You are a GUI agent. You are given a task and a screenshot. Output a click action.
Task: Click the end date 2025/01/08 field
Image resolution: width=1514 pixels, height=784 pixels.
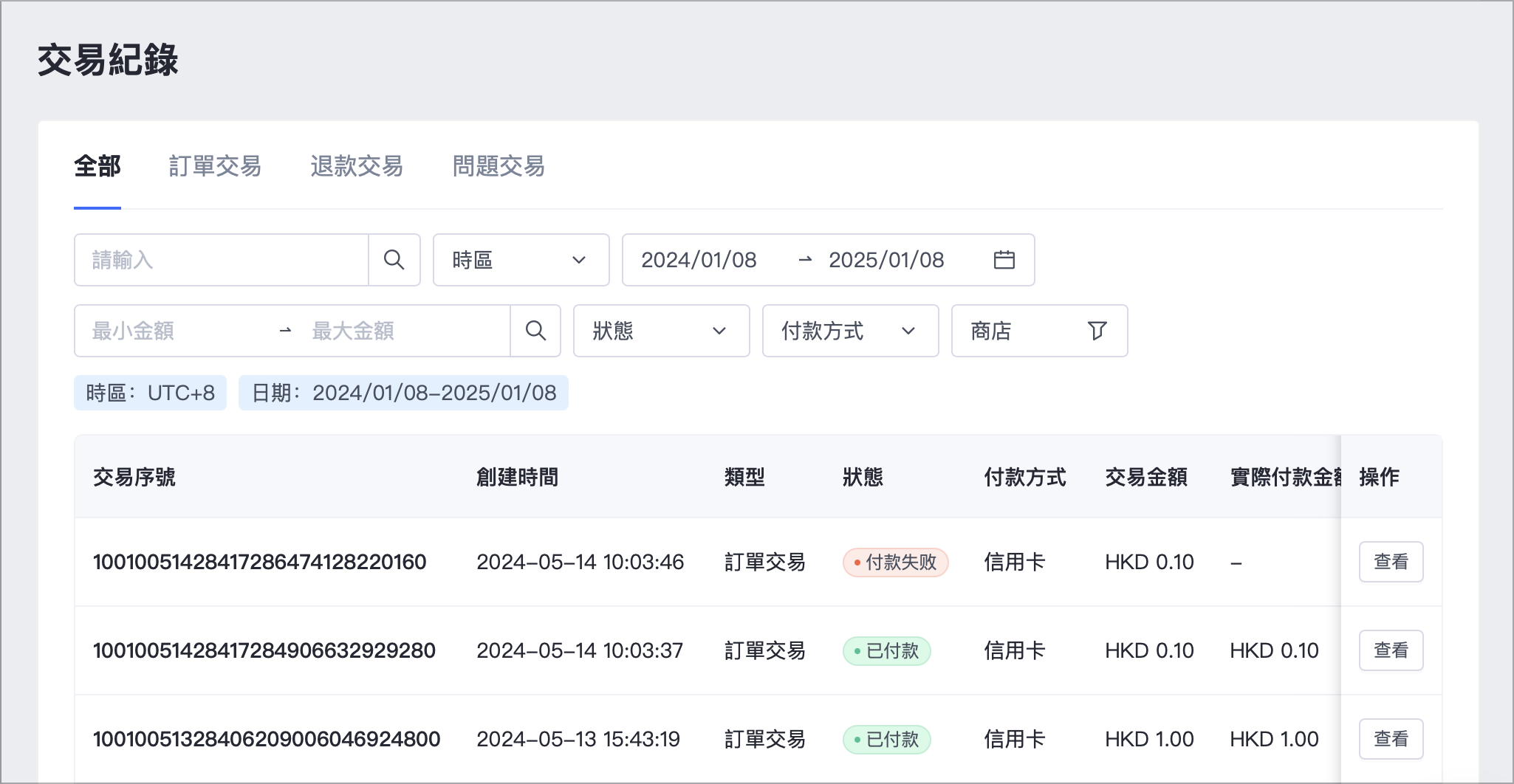point(886,260)
